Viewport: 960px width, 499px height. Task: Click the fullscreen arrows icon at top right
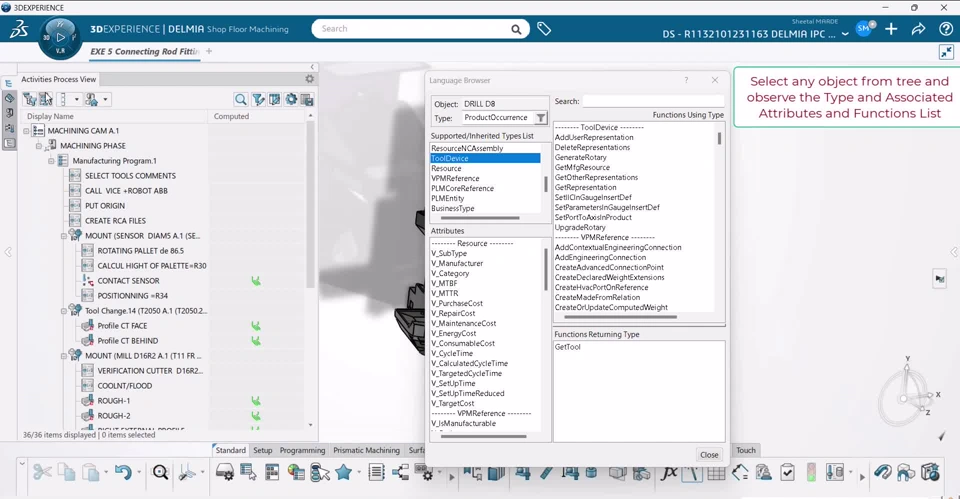point(946,52)
